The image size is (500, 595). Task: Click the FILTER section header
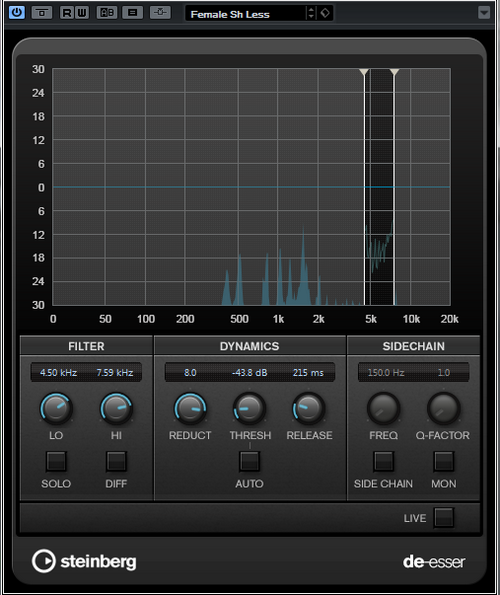click(x=86, y=346)
